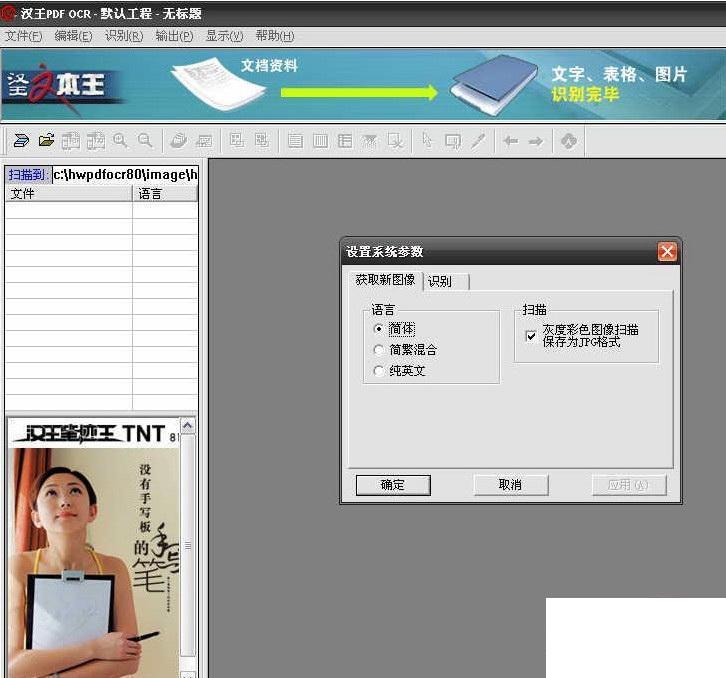The width and height of the screenshot is (726, 678).
Task: Click the arrow pointer tool icon
Action: [x=427, y=140]
